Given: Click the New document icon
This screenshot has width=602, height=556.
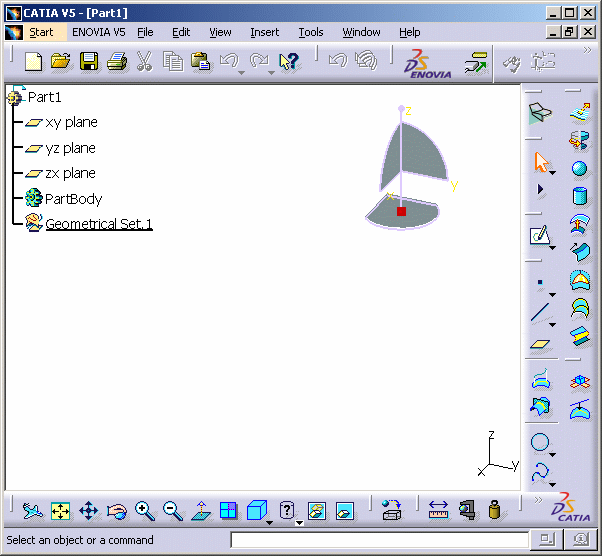Looking at the screenshot, I should 34,62.
